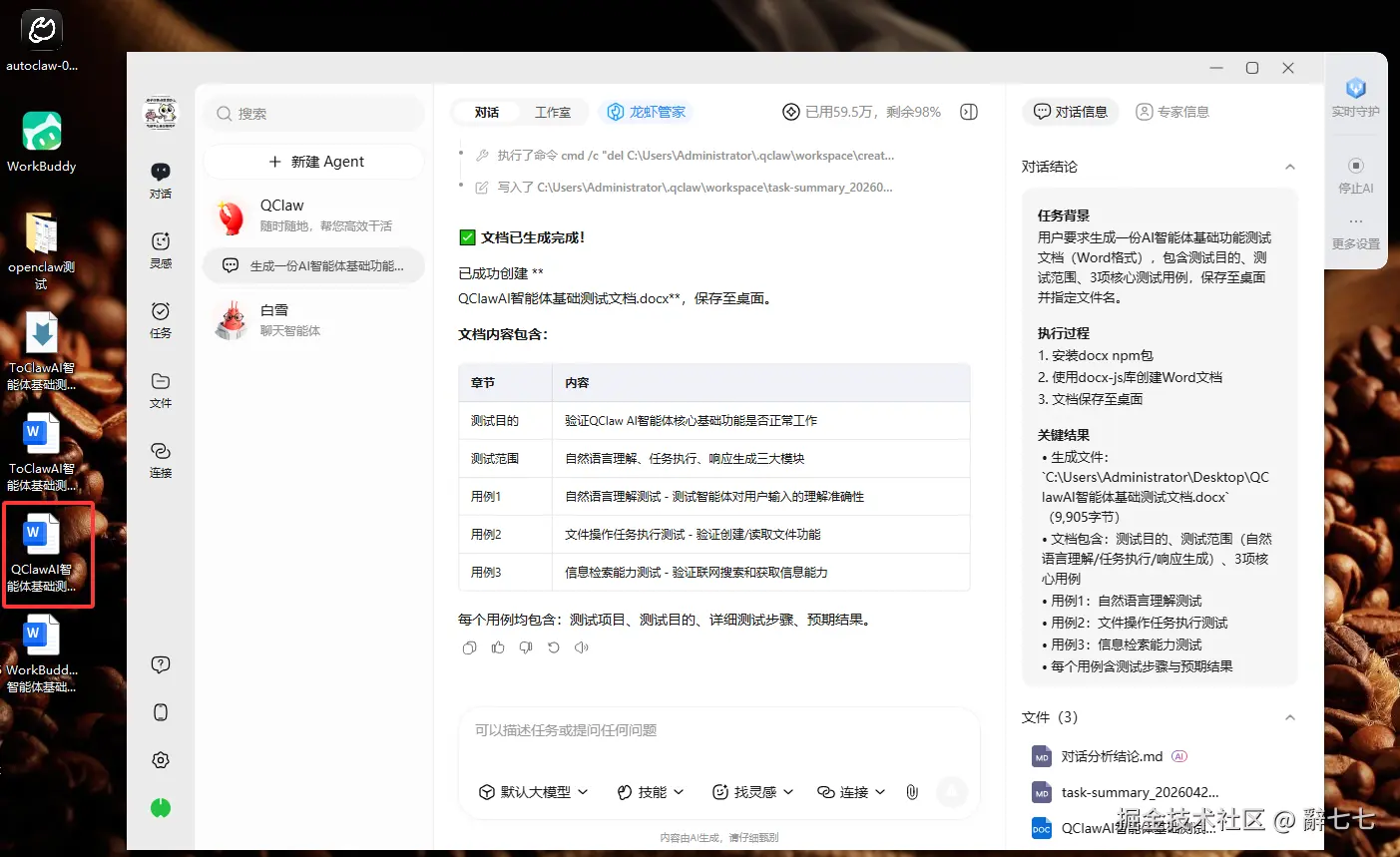The image size is (1400, 857).
Task: Click the green status circle icon
Action: (161, 808)
